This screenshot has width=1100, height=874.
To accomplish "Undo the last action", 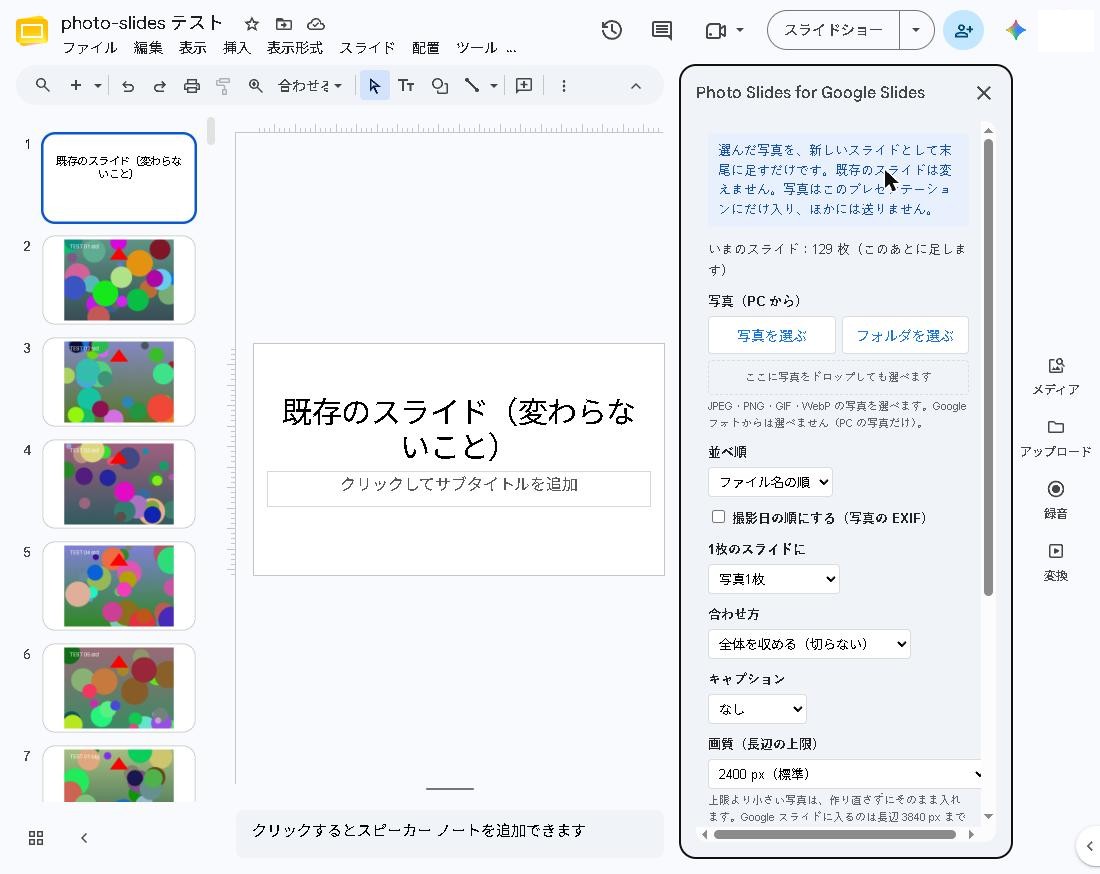I will point(128,86).
